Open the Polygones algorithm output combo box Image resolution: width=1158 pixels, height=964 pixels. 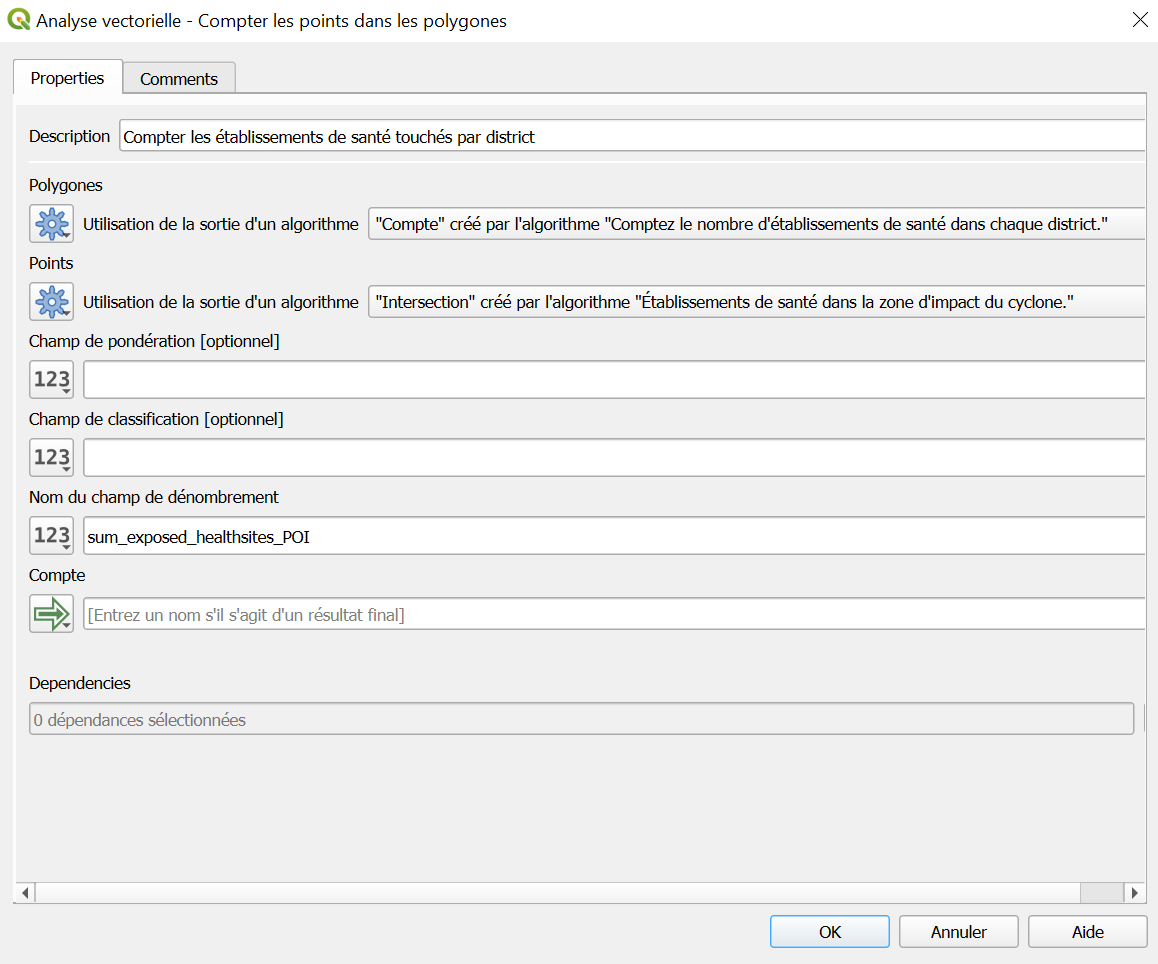(x=755, y=224)
